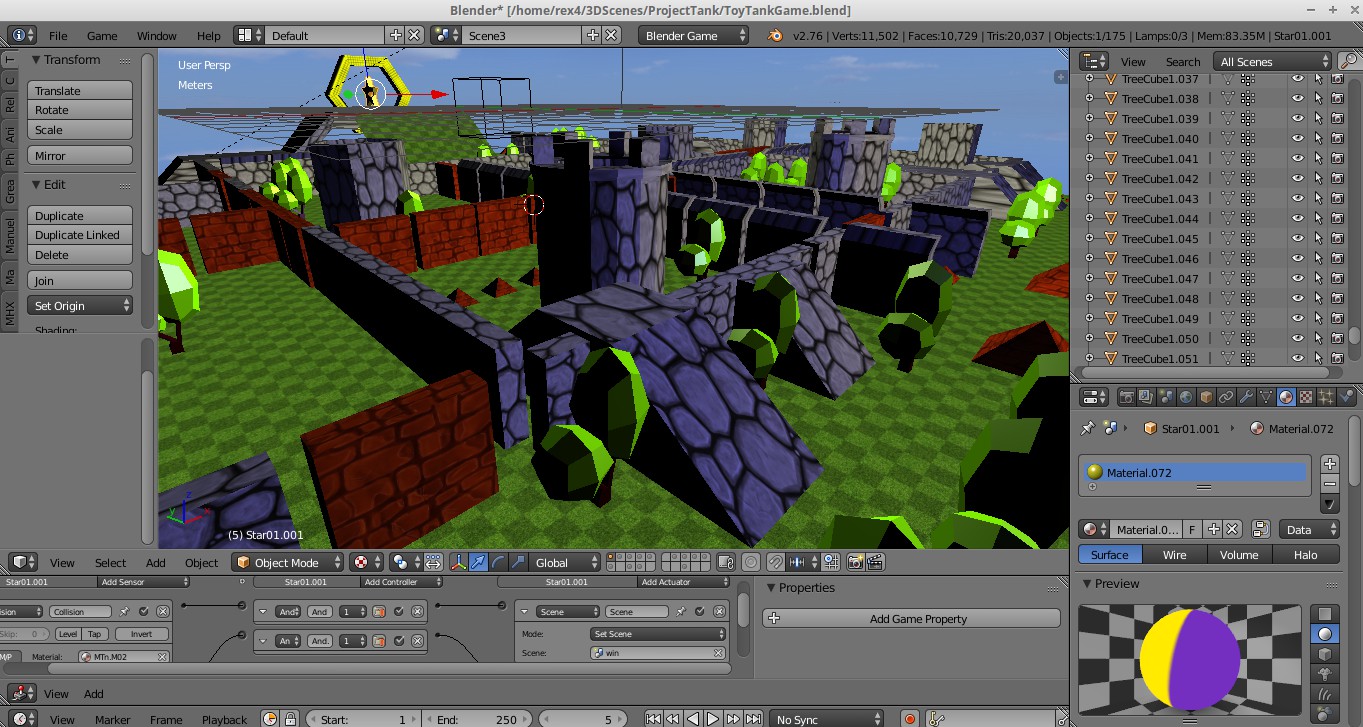
Task: Toggle renderability camera for TreeCube1.046
Action: click(x=1337, y=259)
